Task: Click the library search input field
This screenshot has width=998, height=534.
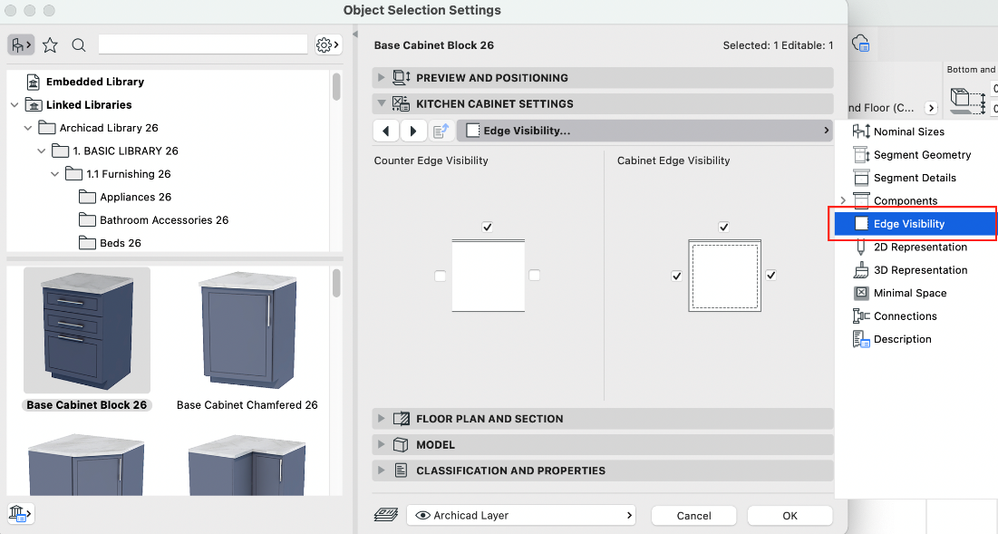Action: pyautogui.click(x=203, y=45)
